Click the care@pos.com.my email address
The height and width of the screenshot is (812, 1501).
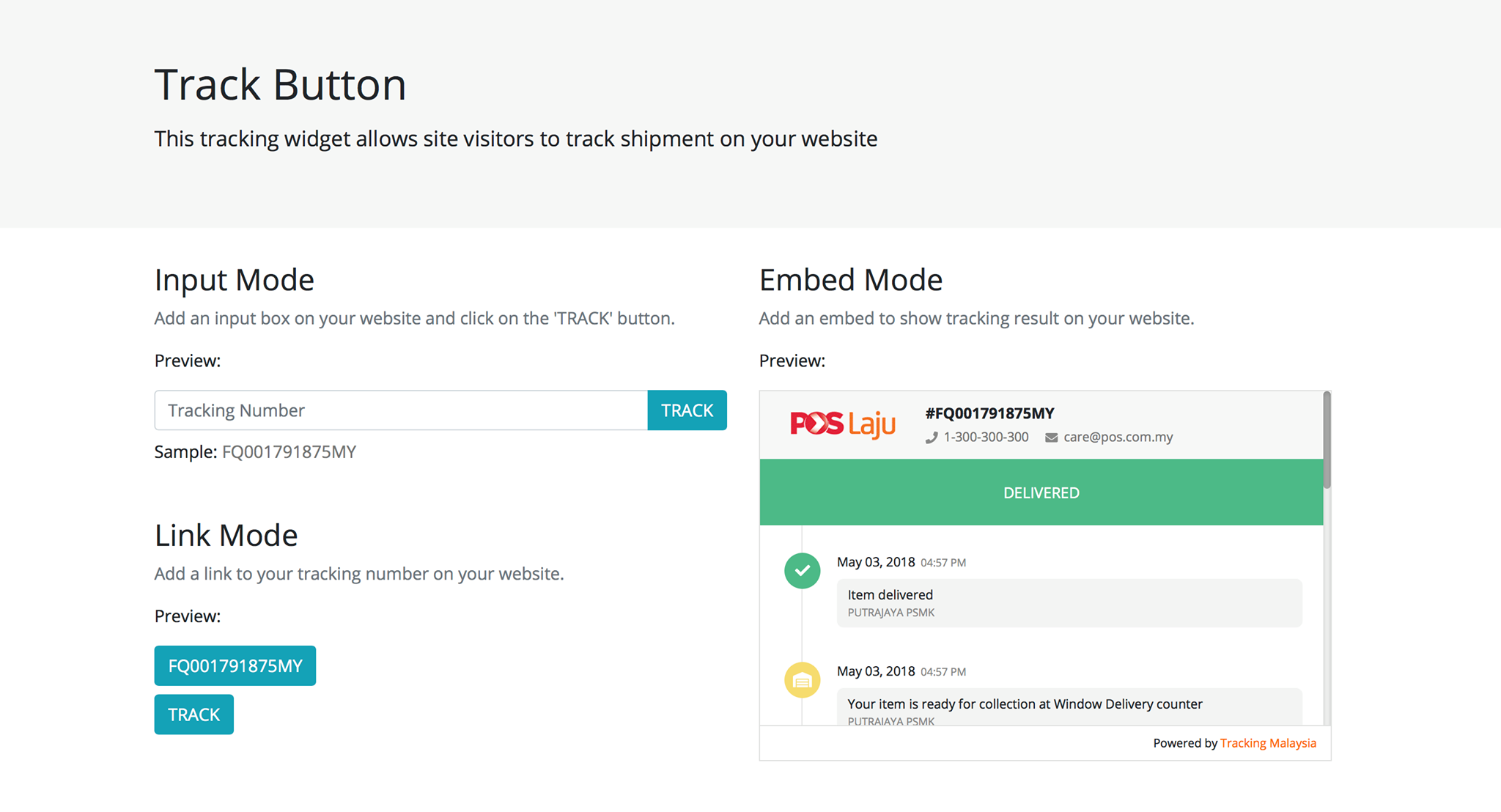pos(1118,437)
